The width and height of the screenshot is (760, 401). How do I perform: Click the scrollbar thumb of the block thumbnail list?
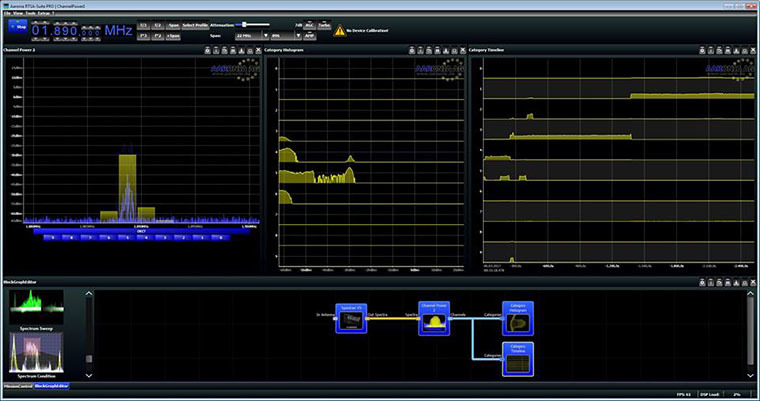click(x=89, y=359)
